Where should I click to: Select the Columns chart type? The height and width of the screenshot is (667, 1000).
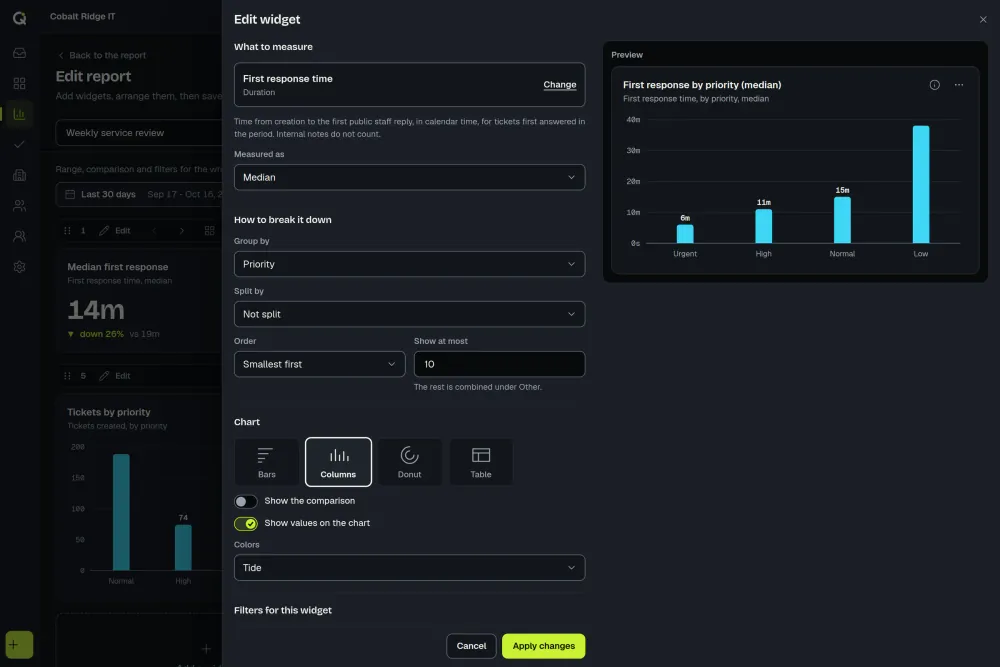click(x=338, y=462)
